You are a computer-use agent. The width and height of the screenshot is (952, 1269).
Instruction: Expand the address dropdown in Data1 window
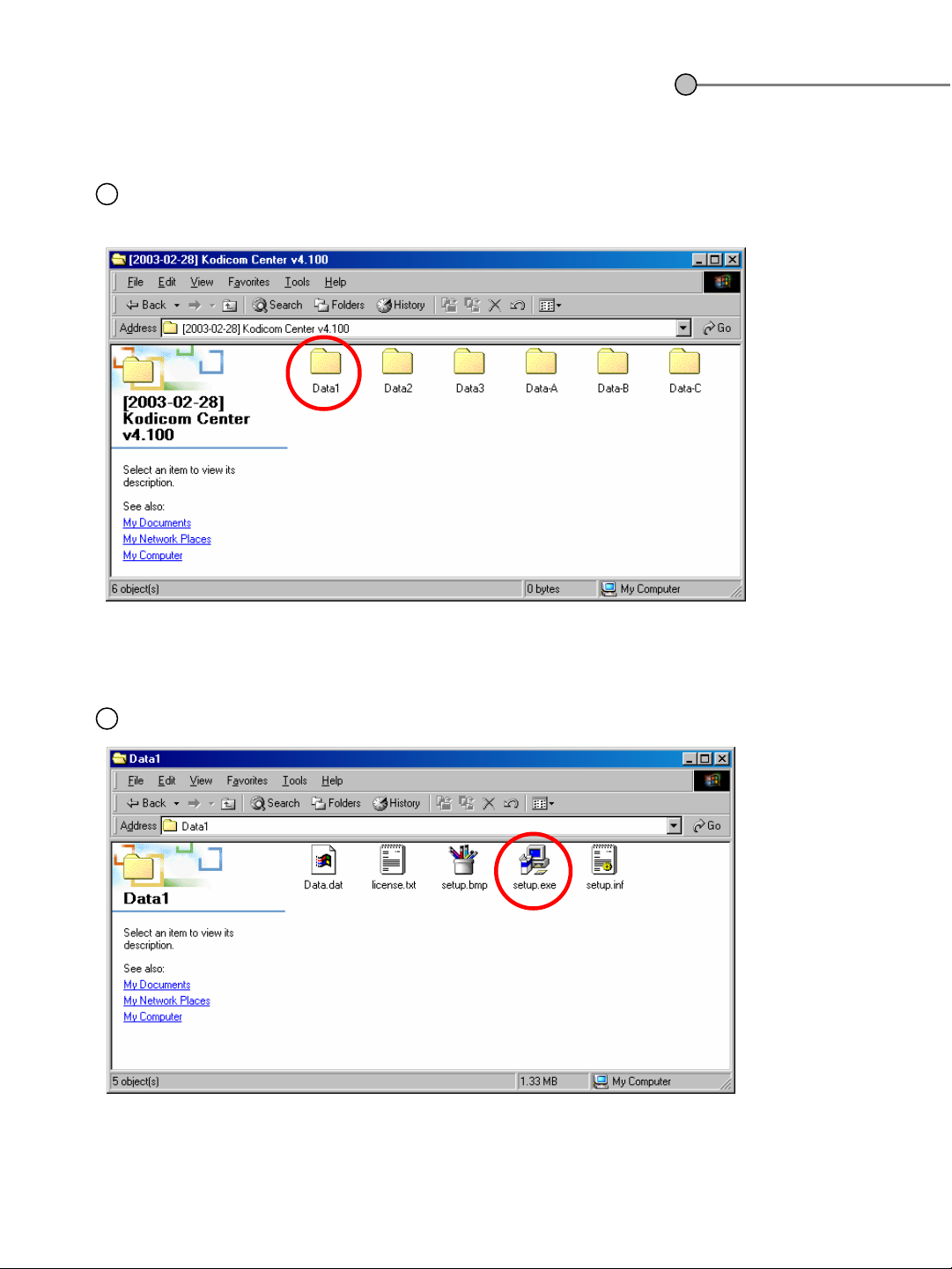675,826
